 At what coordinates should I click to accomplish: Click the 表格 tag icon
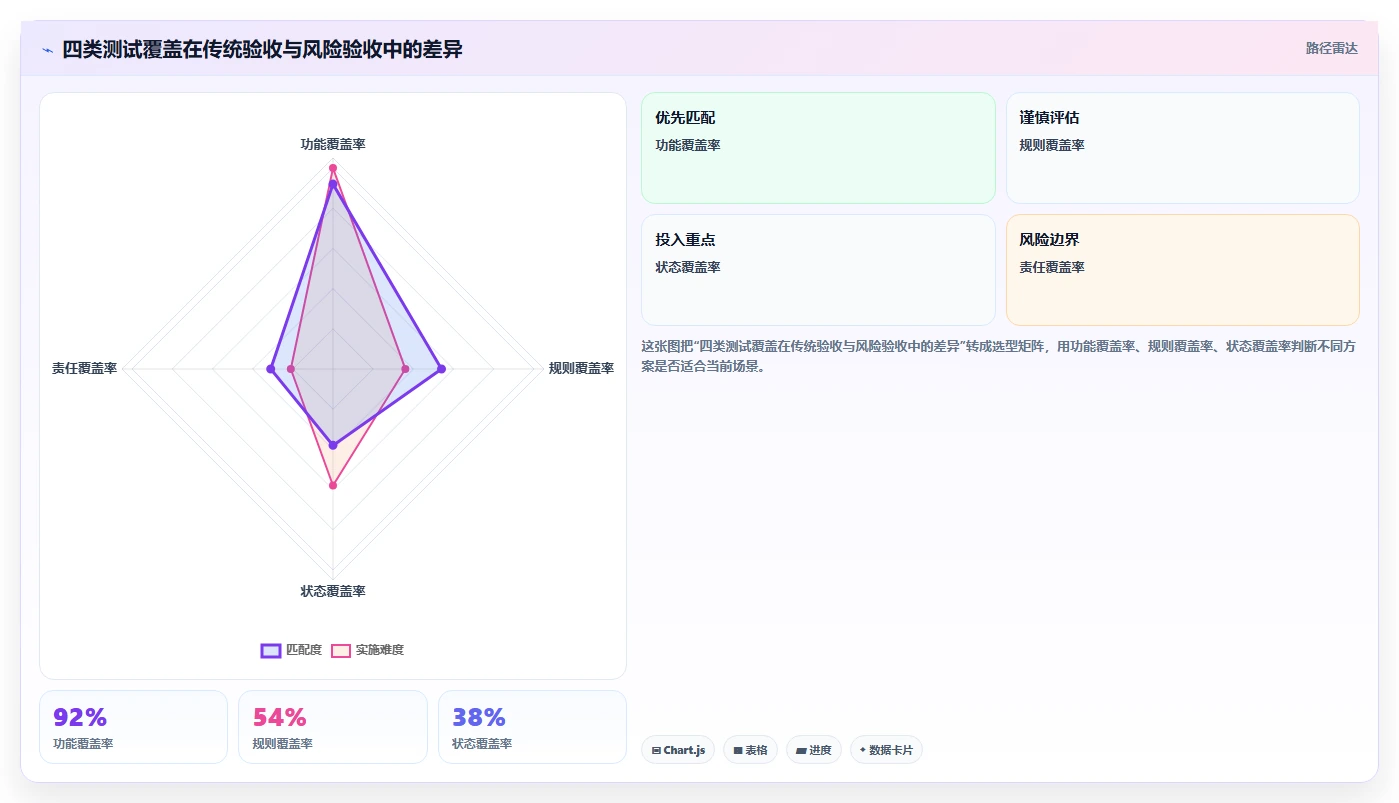(738, 750)
